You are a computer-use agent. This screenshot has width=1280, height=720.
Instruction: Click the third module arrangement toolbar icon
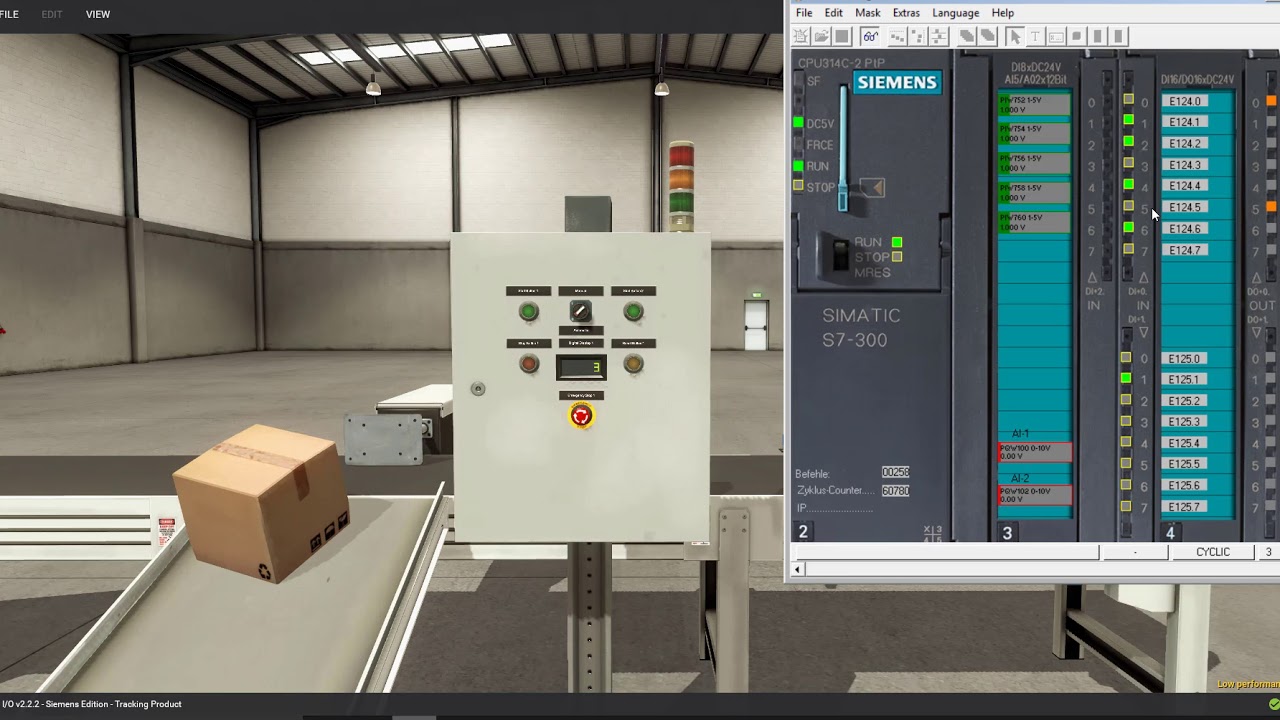point(938,36)
